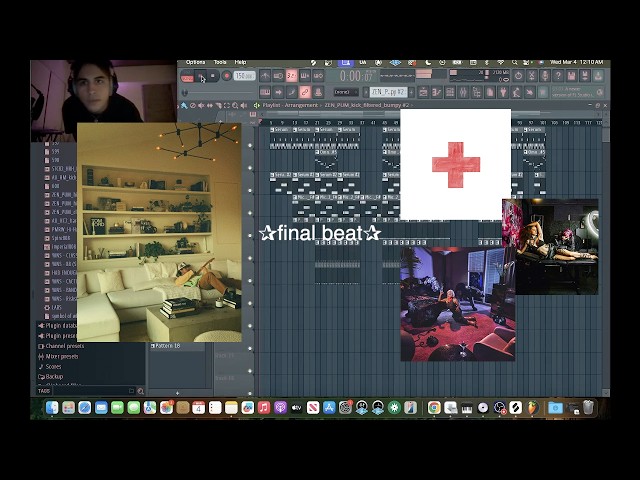Toggle wait for input to start playing
Image resolution: width=640 pixels, height=480 pixels.
(278, 76)
